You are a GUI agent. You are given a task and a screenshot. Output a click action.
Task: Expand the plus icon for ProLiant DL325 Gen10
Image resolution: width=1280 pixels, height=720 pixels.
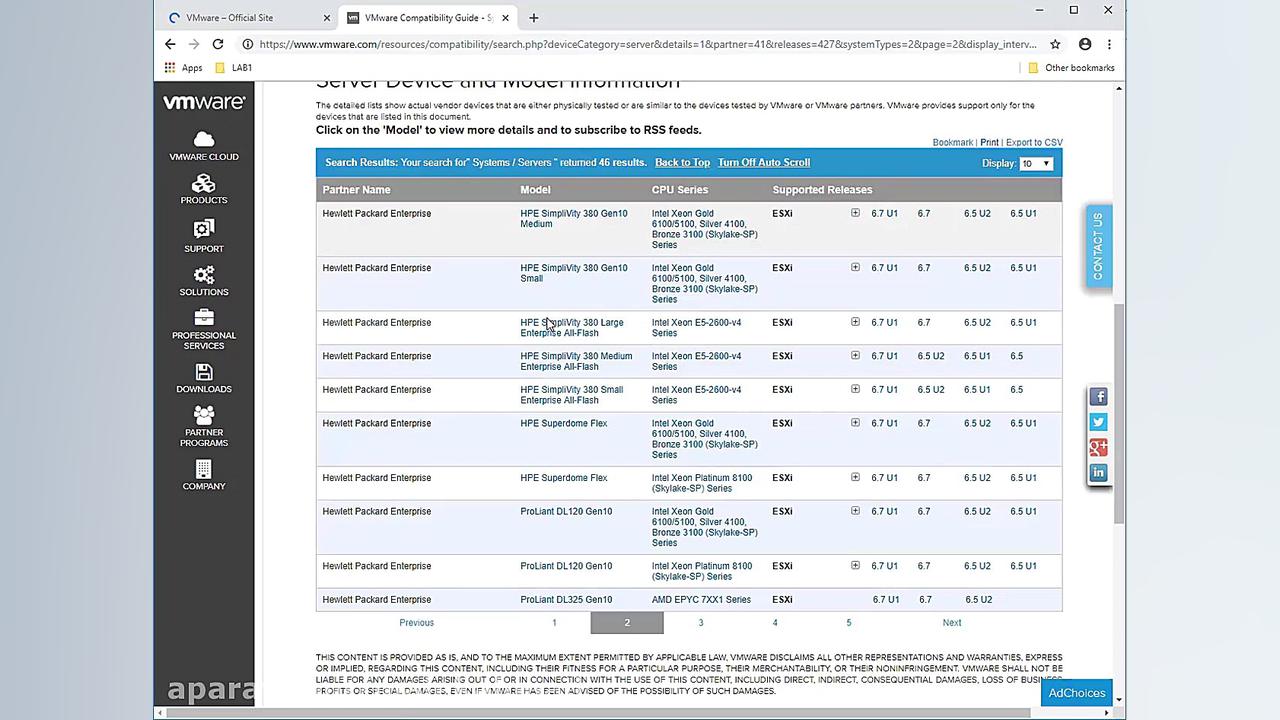pos(855,599)
